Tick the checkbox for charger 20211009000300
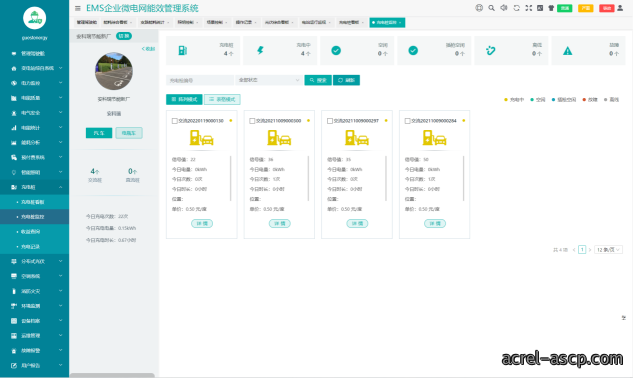 252,121
